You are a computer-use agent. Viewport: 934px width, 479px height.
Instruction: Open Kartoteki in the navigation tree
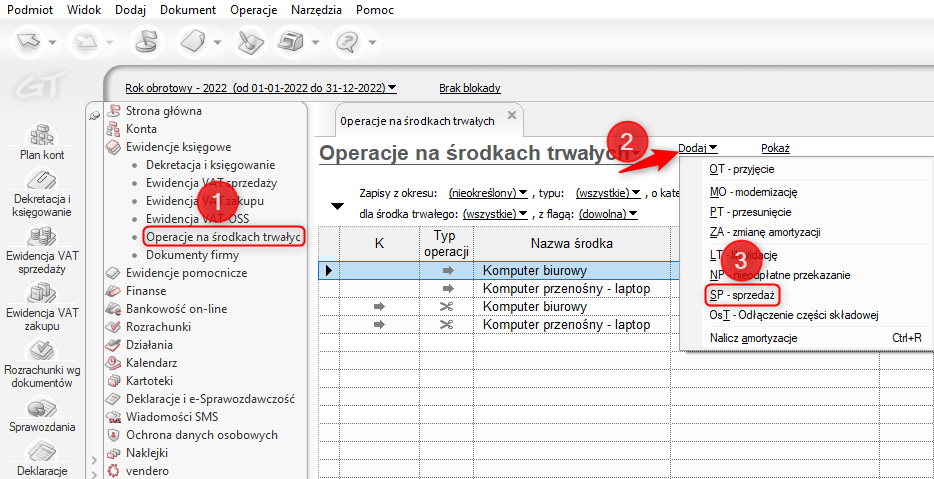[x=150, y=380]
